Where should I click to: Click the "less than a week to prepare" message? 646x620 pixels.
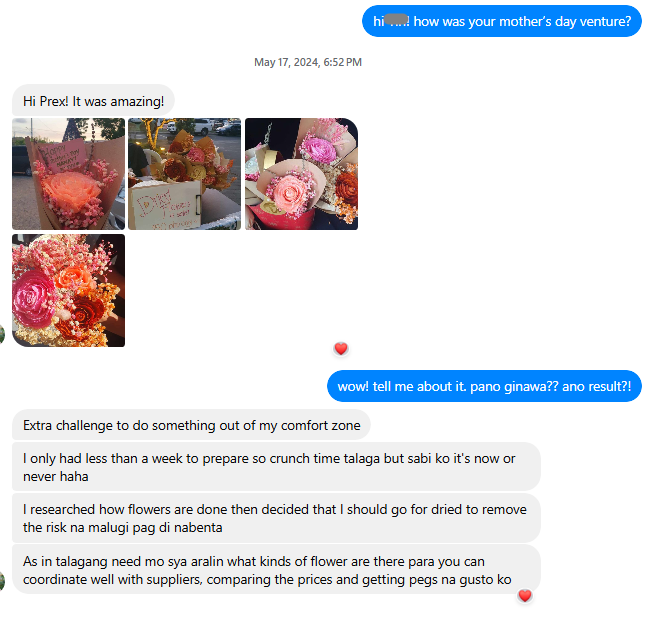pos(276,467)
